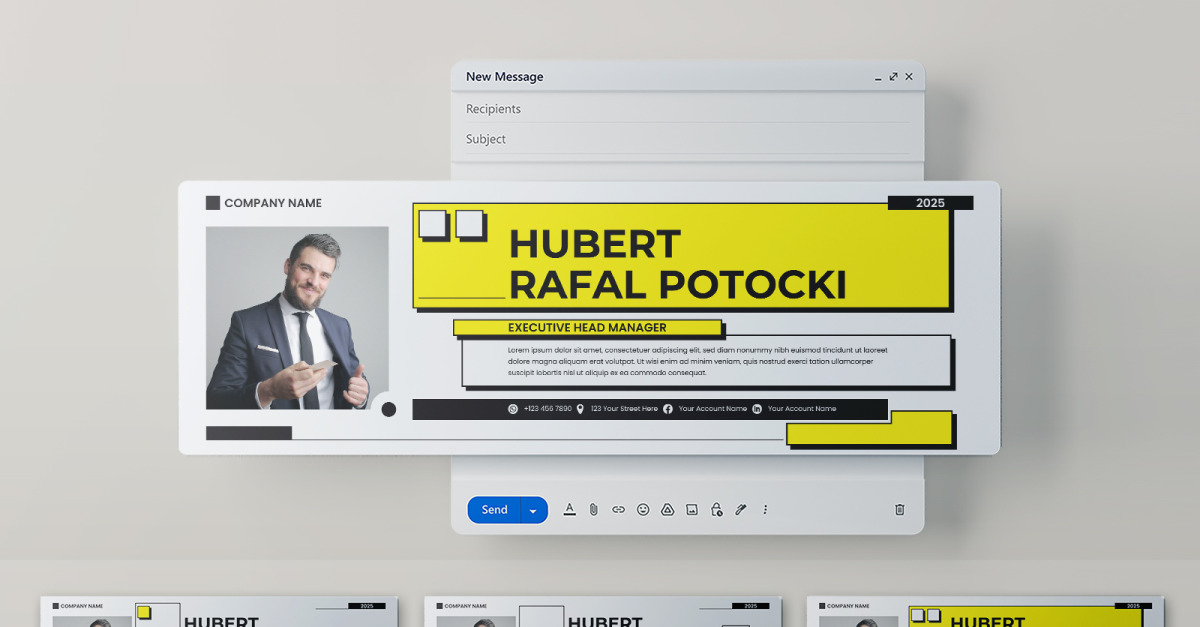
Task: Open the send options dropdown arrow
Action: point(533,511)
